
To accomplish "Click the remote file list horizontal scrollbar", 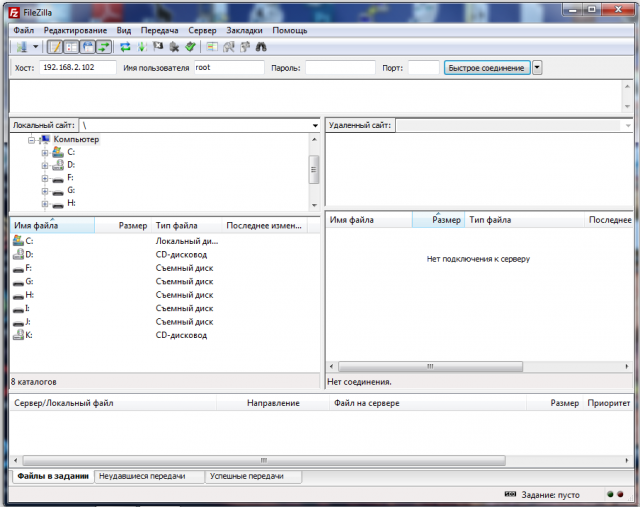I will point(430,366).
